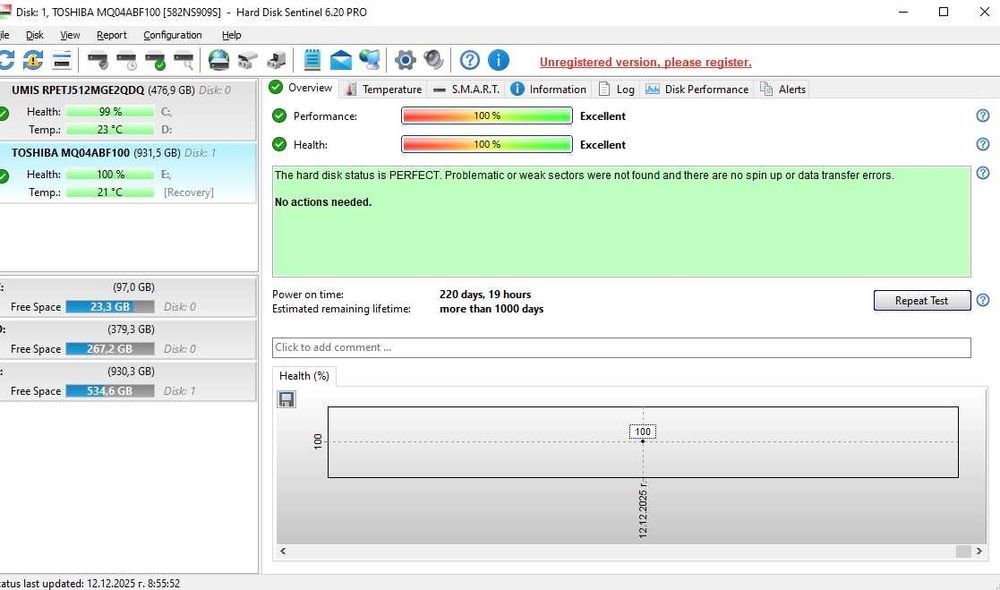Click the globe and monitor network icon
Screen dimensions: 1000x590
[x=369, y=60]
